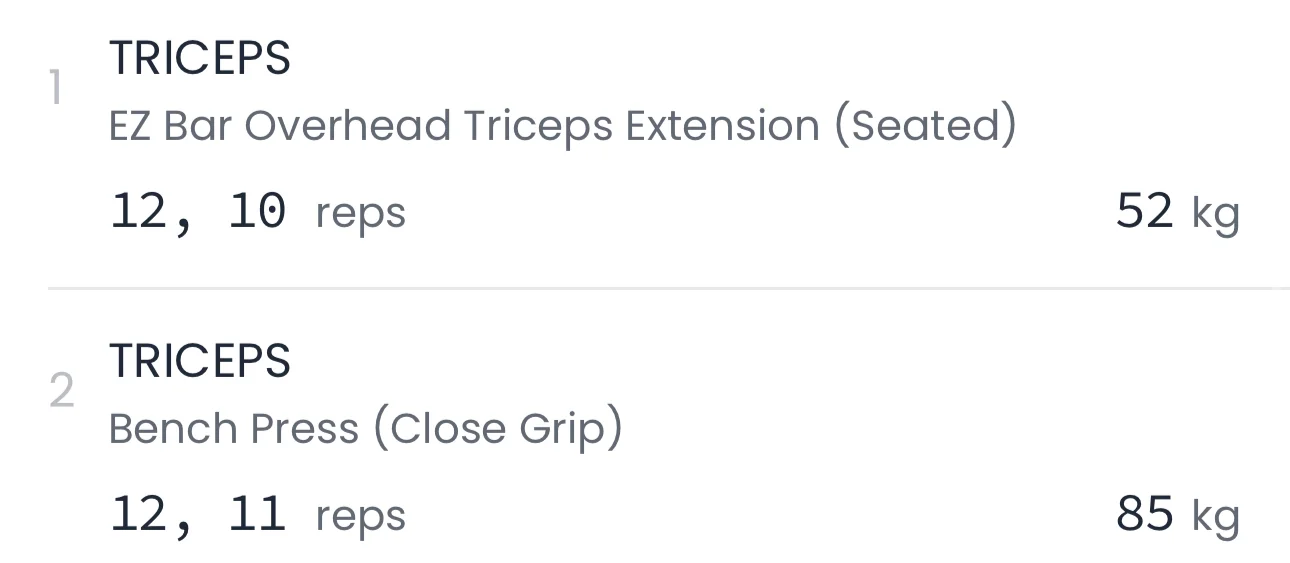The height and width of the screenshot is (563, 1290).
Task: Click the row number 1 index
Action: (56, 90)
